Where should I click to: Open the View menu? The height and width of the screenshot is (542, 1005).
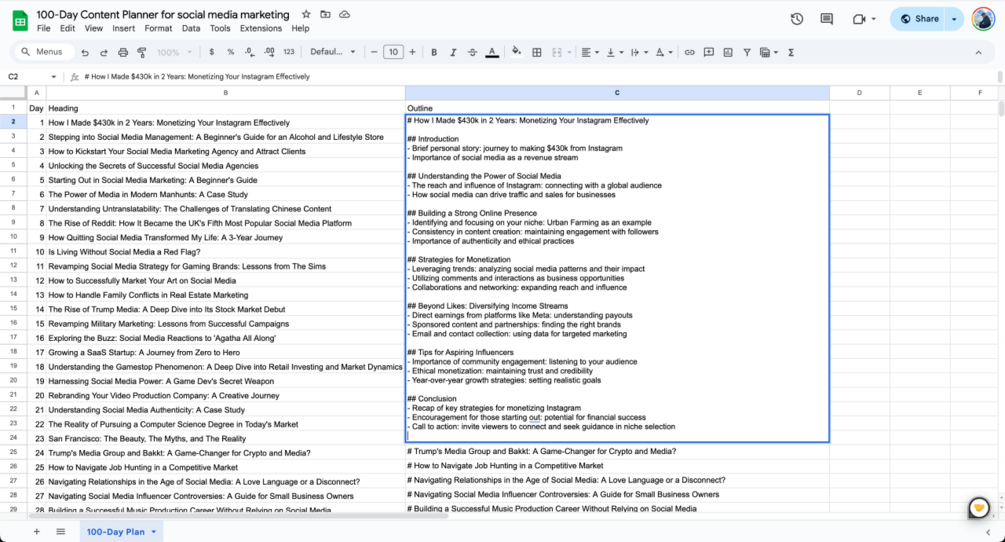coord(94,28)
